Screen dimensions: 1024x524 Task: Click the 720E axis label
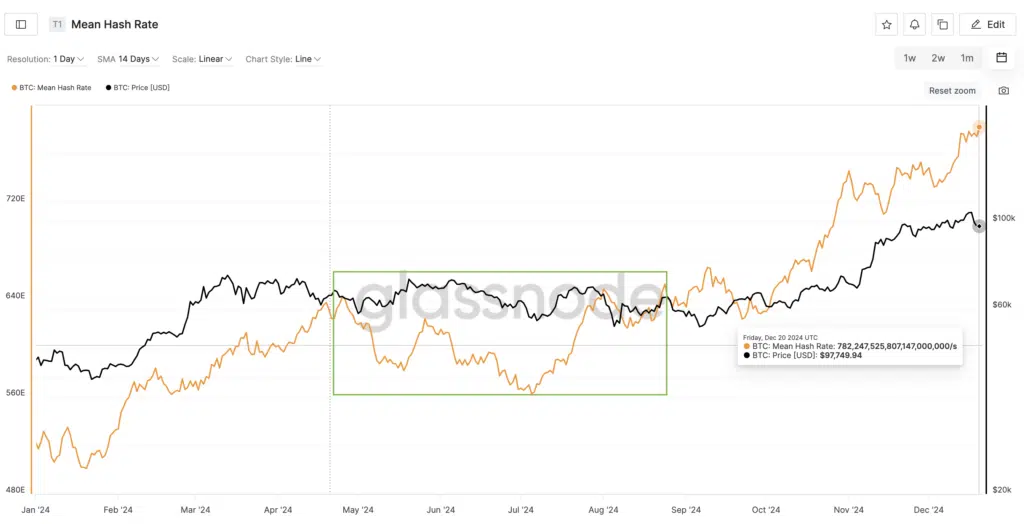coord(16,199)
